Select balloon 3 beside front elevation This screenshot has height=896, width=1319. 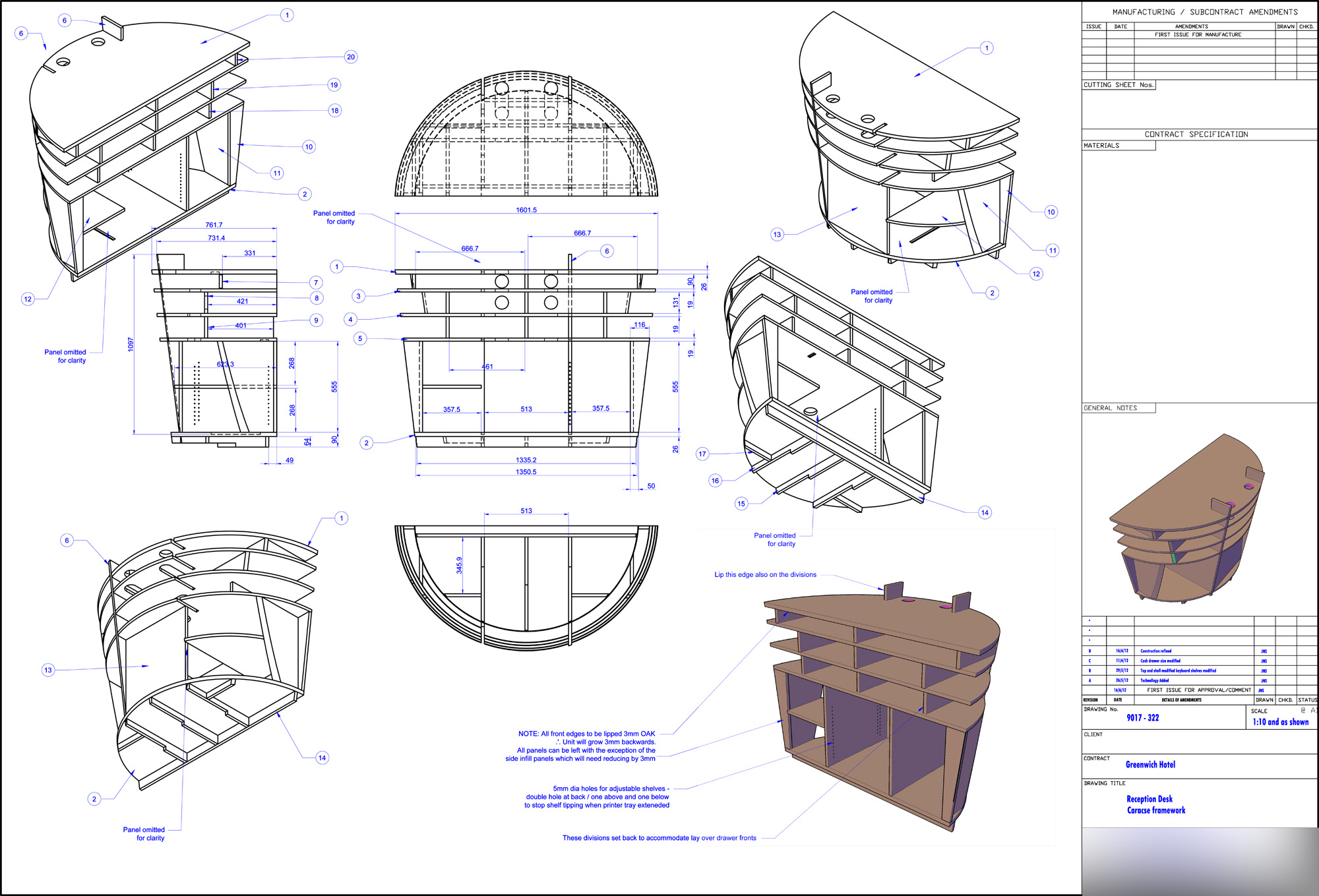click(x=359, y=296)
